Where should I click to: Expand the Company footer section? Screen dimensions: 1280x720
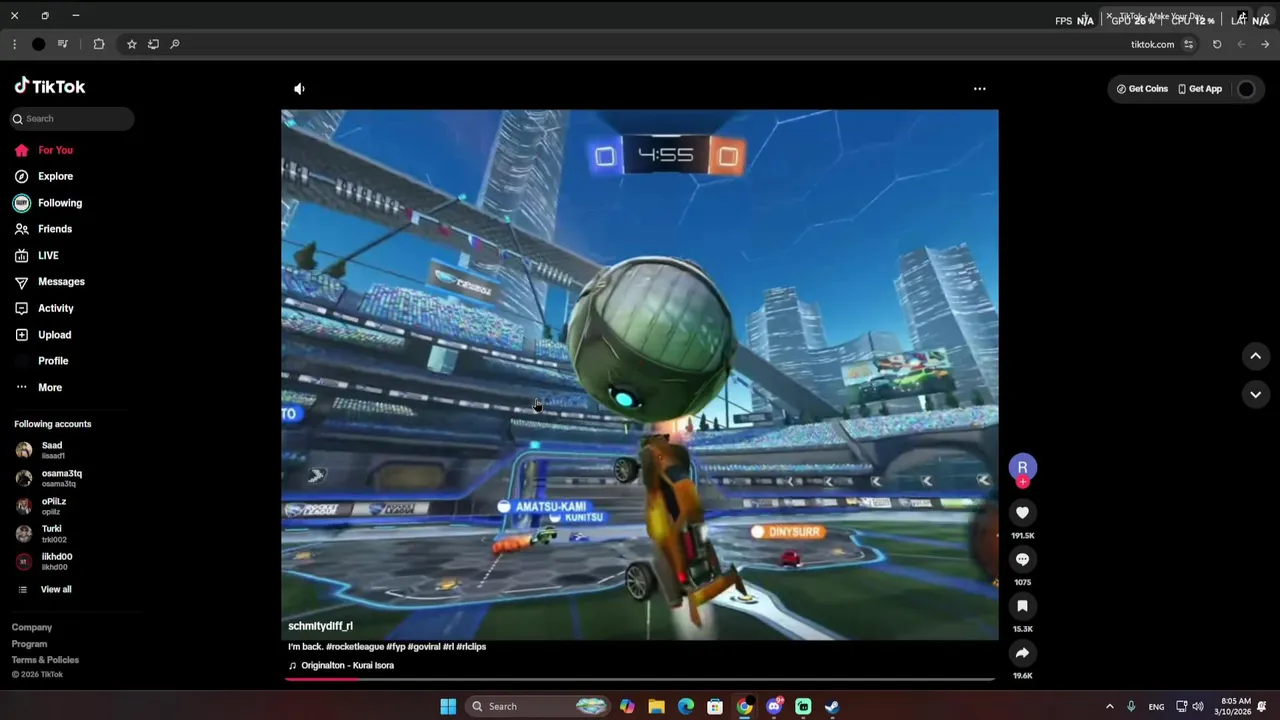pos(32,628)
